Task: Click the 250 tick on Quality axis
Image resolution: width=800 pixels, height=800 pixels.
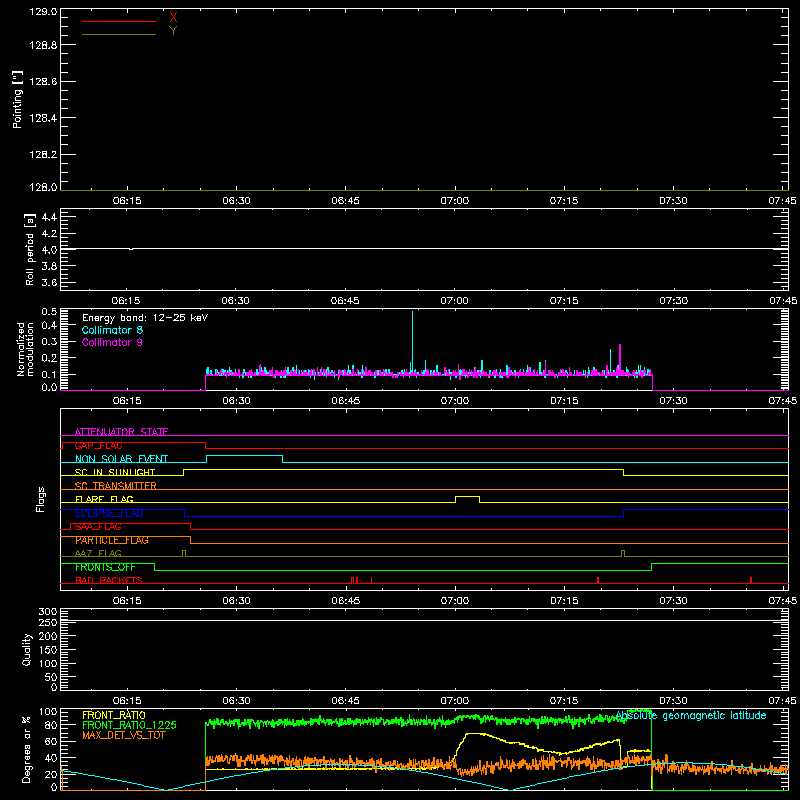Action: click(x=48, y=622)
